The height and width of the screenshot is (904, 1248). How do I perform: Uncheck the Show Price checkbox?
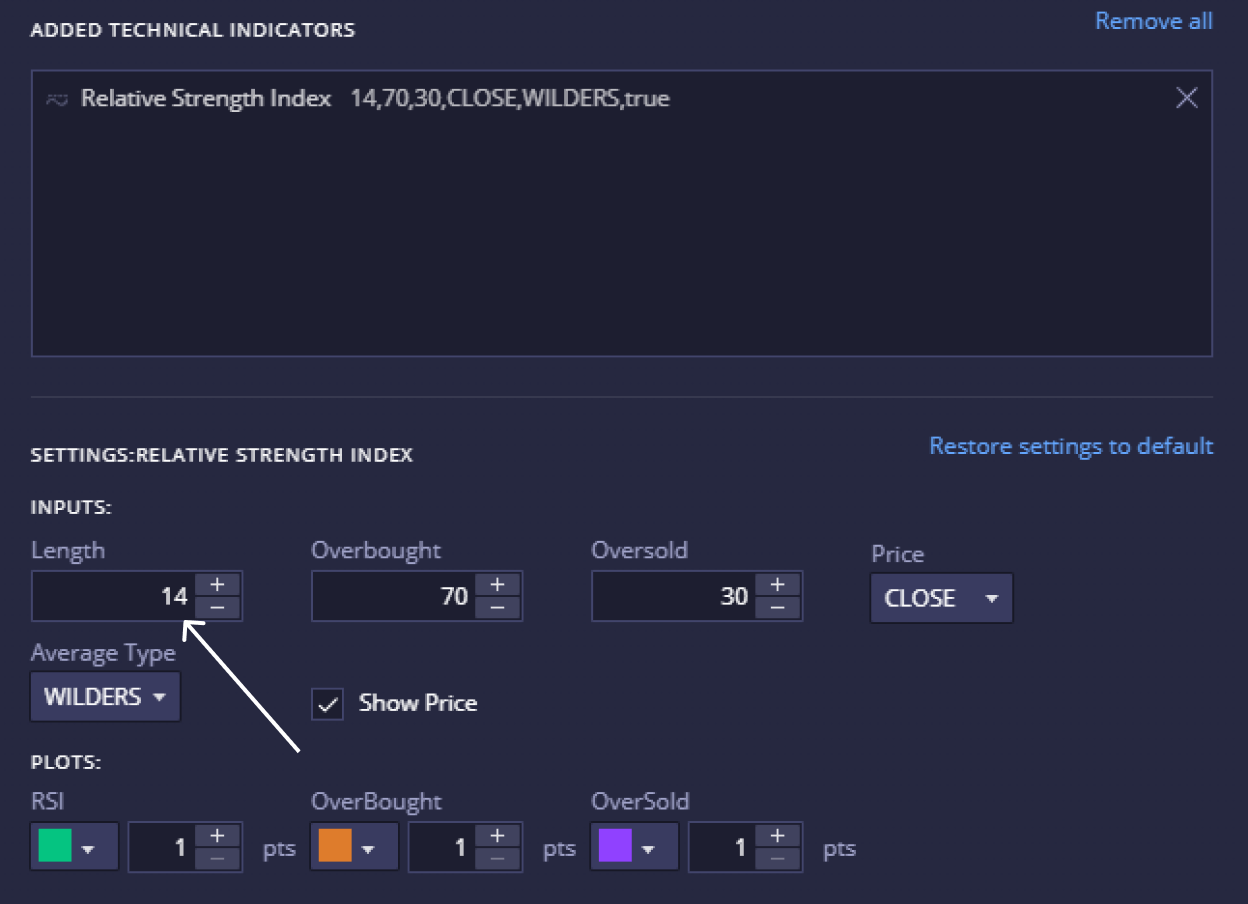coord(327,704)
